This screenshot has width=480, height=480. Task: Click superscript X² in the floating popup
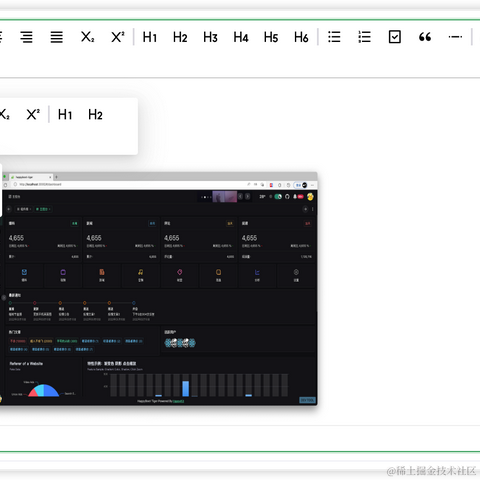(33, 115)
